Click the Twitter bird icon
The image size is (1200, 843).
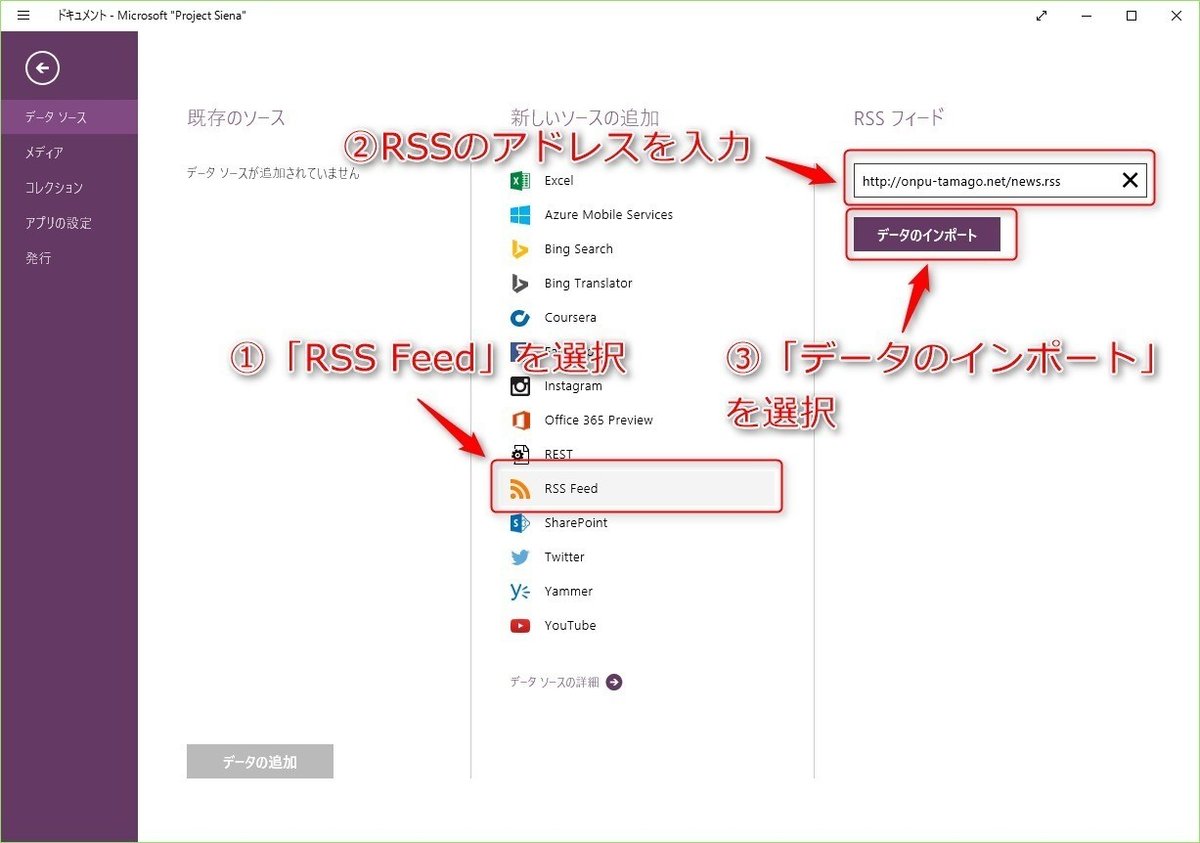(520, 557)
